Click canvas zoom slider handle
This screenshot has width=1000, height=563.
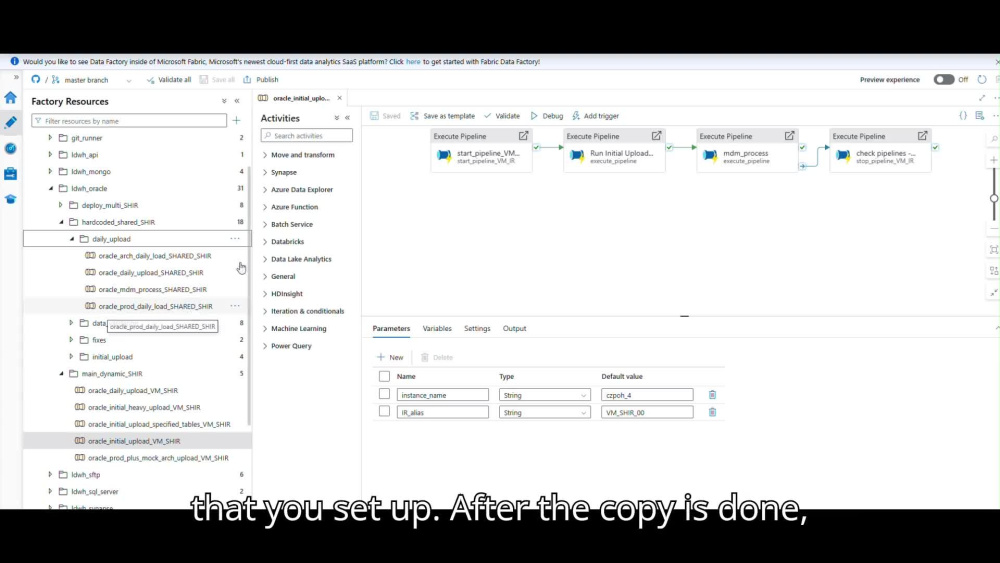(x=994, y=198)
